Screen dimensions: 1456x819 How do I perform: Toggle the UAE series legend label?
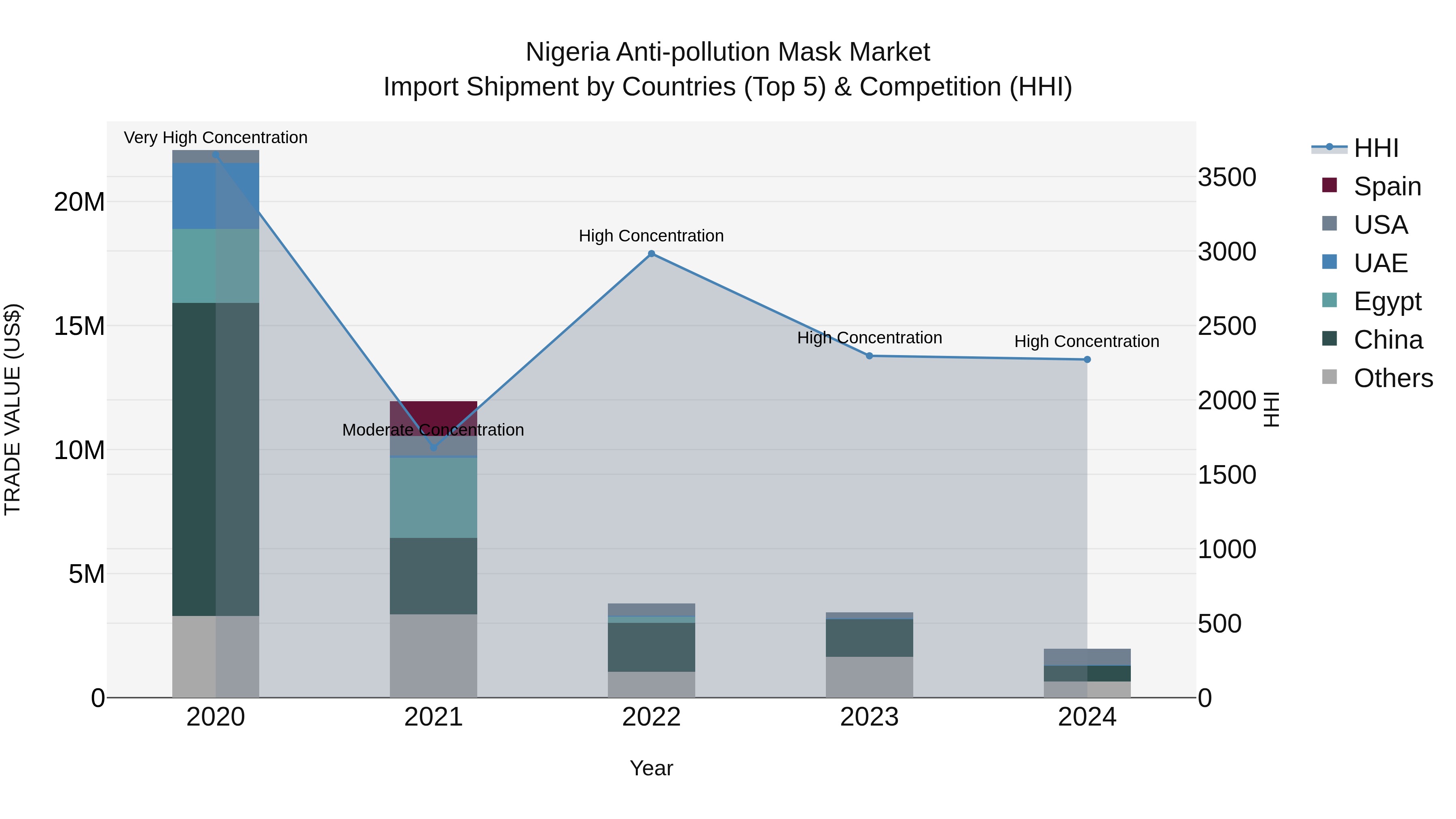coord(1381,263)
